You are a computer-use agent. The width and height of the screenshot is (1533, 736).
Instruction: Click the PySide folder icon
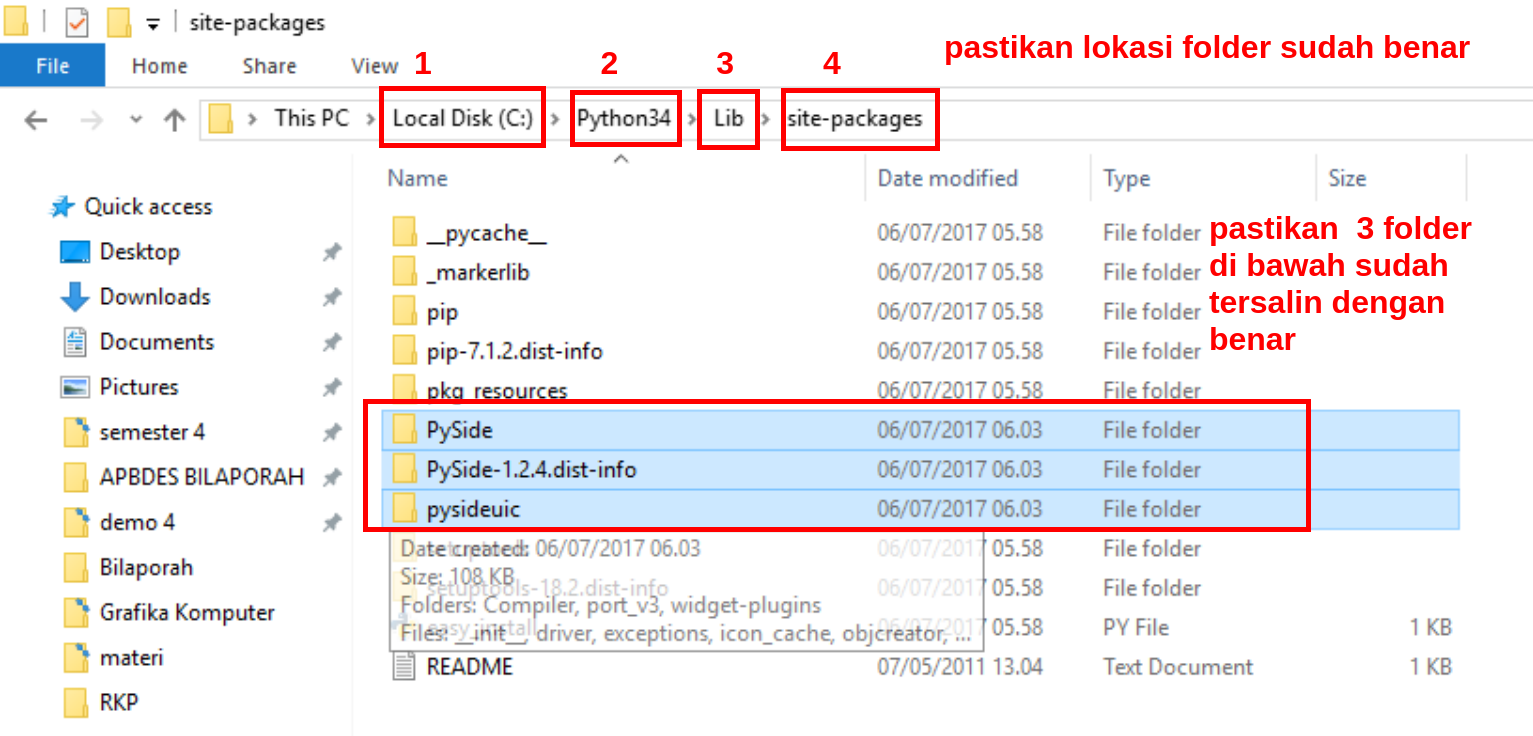pos(404,430)
